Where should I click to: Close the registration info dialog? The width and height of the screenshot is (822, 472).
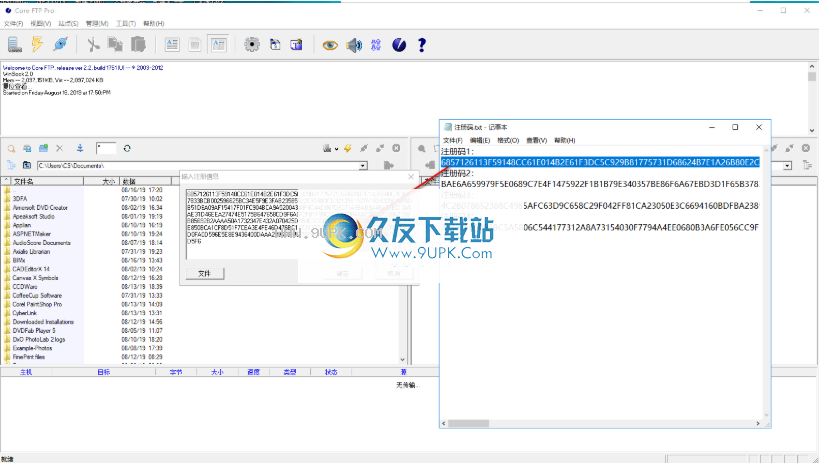411,177
